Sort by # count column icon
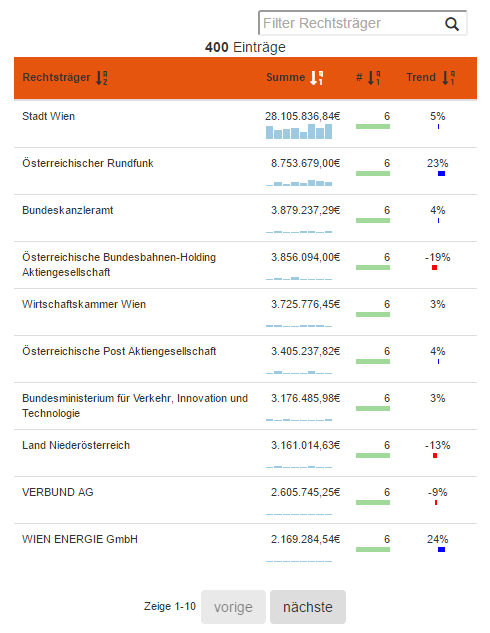The image size is (490, 633). (x=374, y=78)
